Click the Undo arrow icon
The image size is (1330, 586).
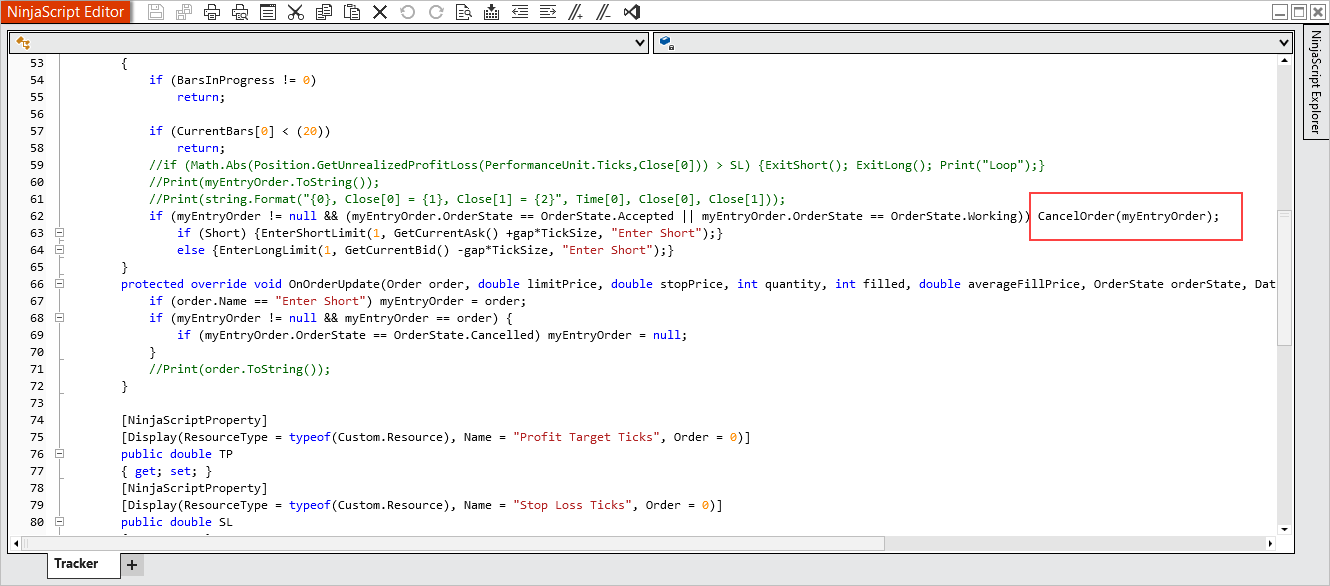[x=407, y=13]
